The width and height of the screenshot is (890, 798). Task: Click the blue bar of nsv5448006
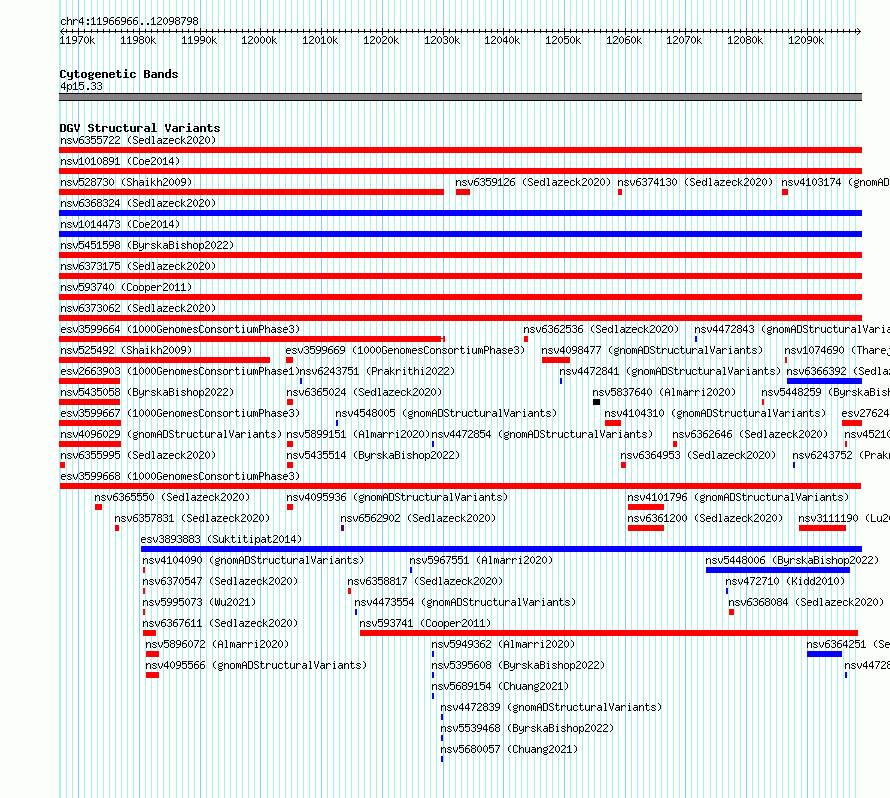tap(778, 570)
